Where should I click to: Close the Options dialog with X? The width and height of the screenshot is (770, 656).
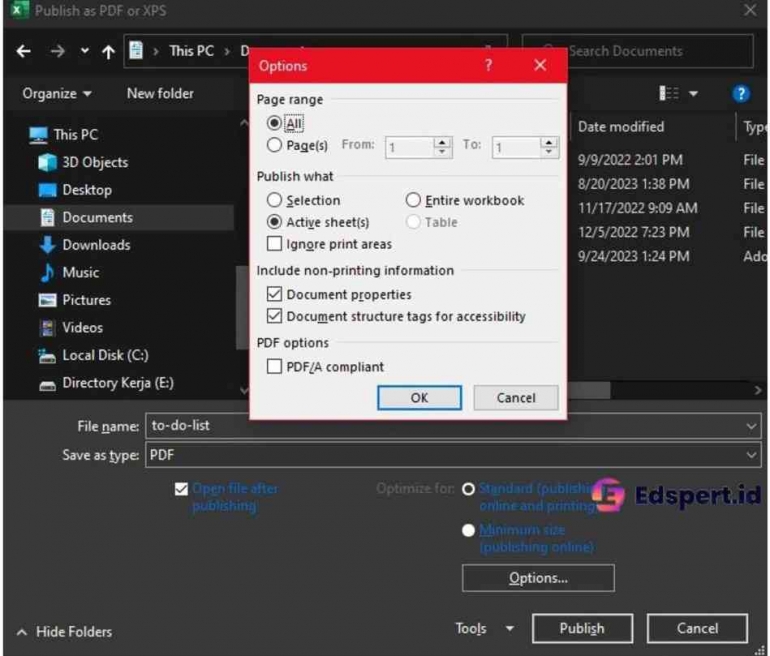coord(540,65)
